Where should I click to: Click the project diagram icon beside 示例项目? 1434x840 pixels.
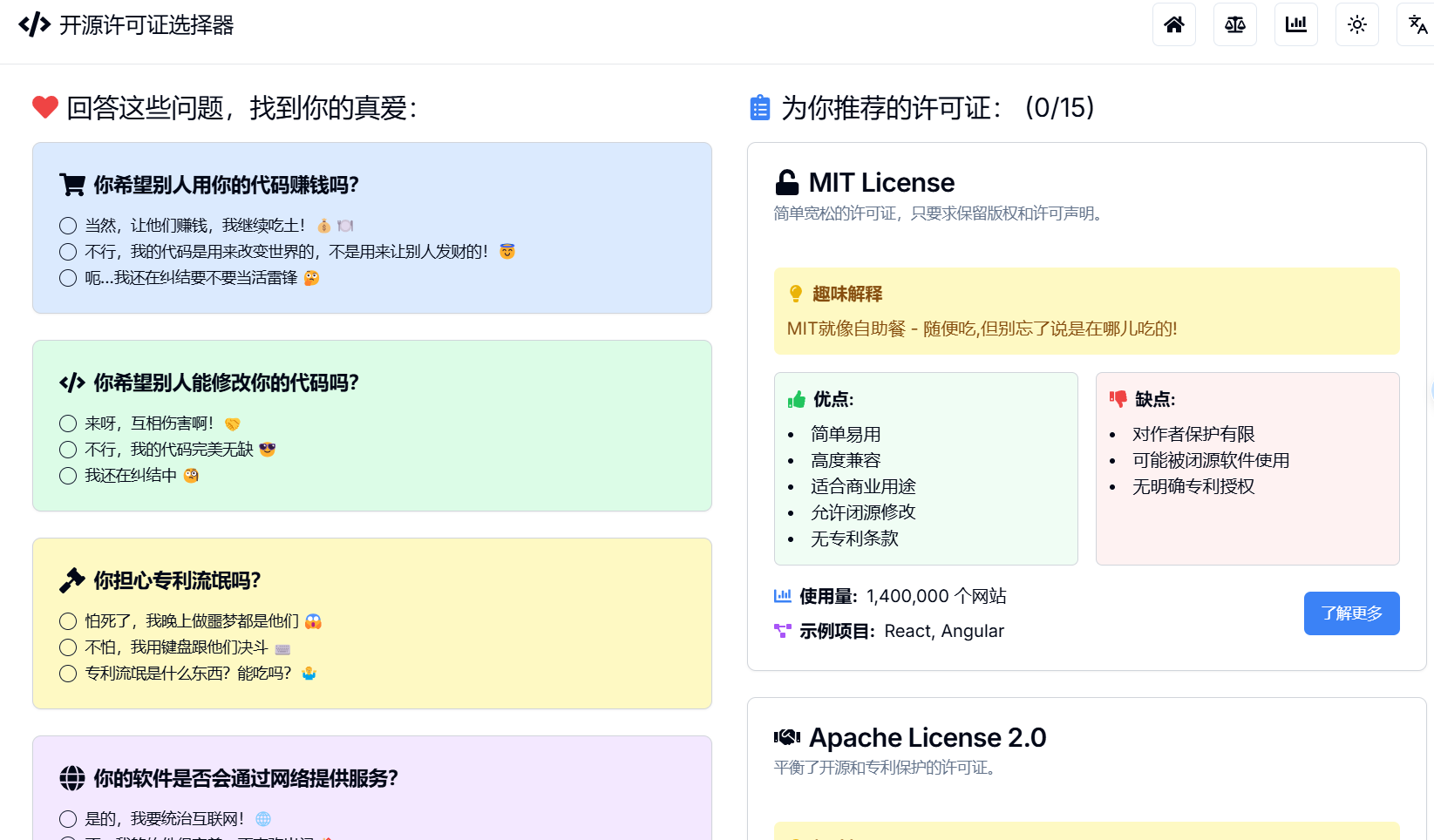coord(783,631)
